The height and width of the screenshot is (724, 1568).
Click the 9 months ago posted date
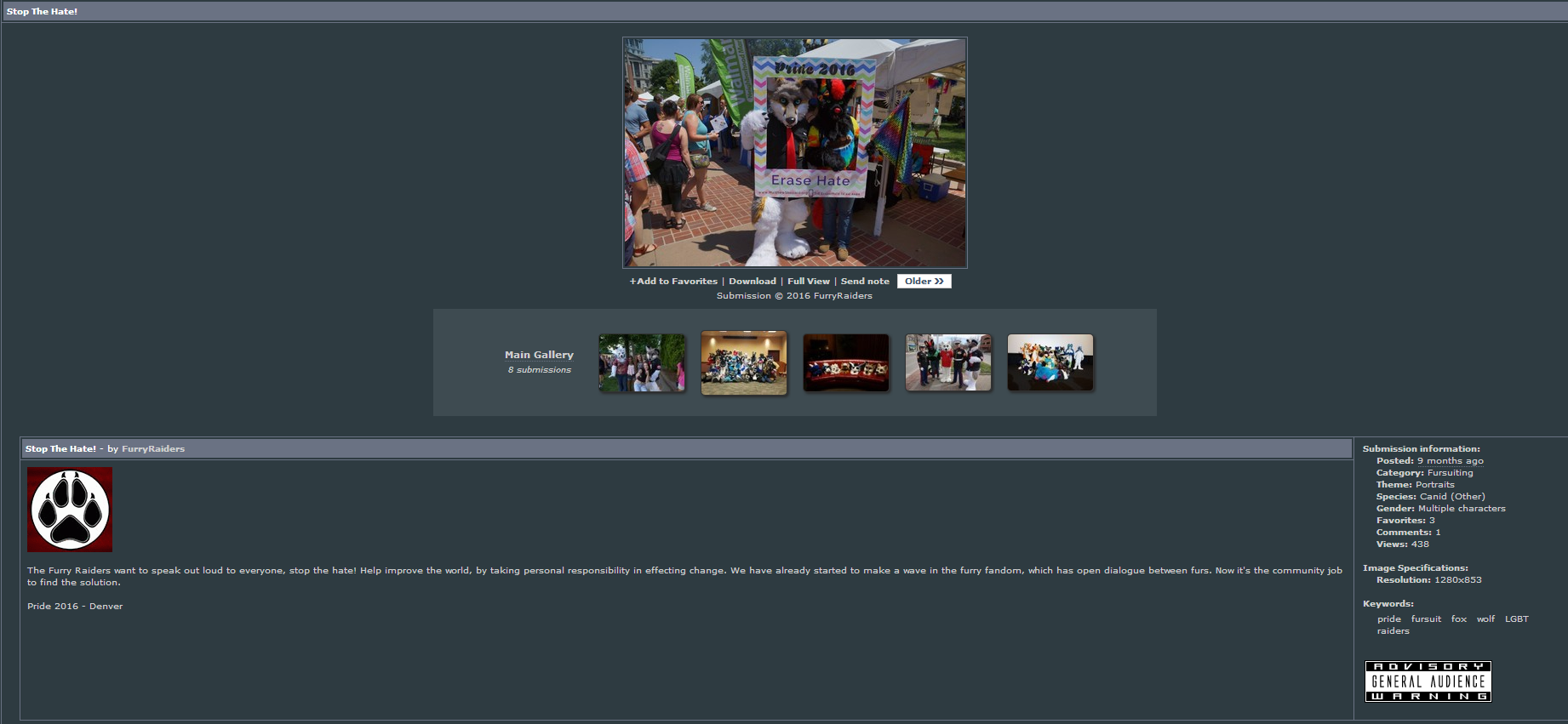click(x=1451, y=461)
